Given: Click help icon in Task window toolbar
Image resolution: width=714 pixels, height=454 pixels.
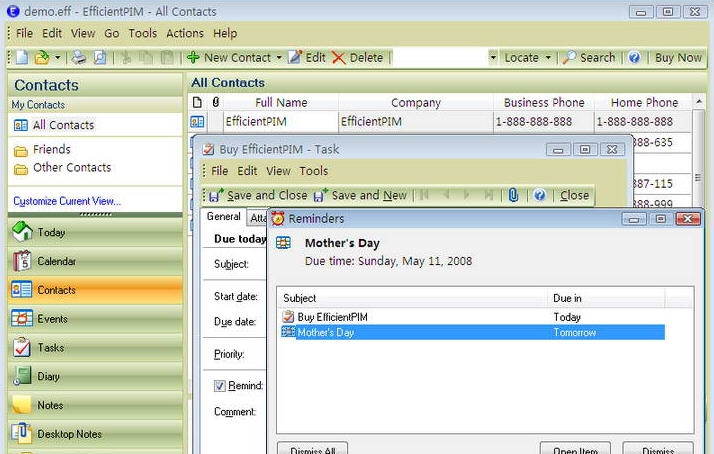Looking at the screenshot, I should [540, 196].
